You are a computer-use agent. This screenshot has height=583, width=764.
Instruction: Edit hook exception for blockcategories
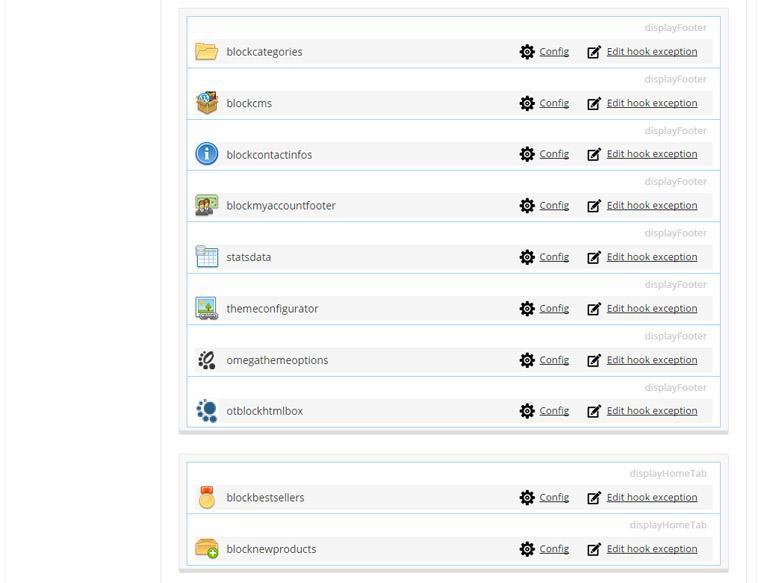652,52
